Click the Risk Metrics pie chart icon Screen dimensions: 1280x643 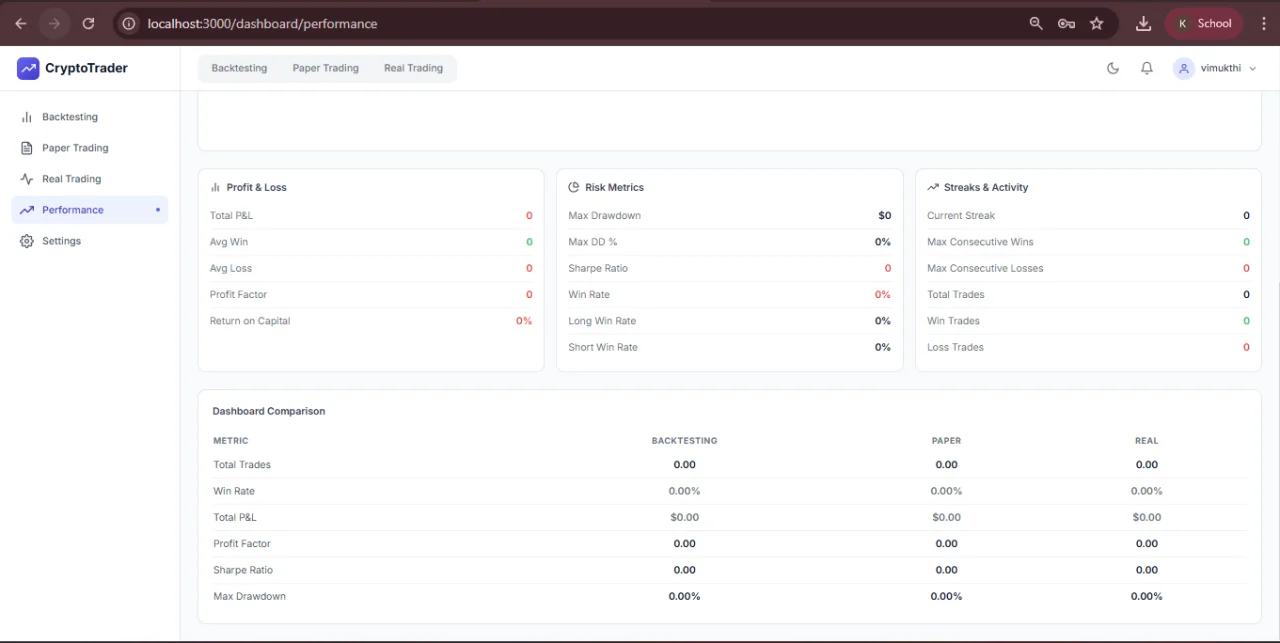point(574,187)
